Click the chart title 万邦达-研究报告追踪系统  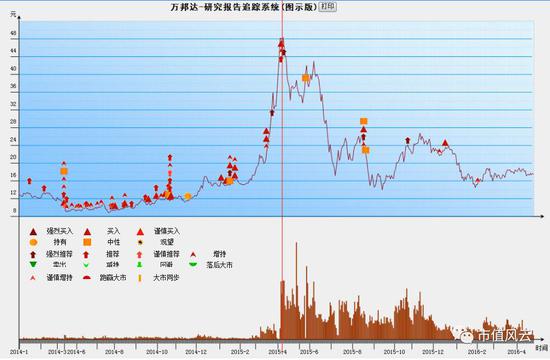pos(244,7)
